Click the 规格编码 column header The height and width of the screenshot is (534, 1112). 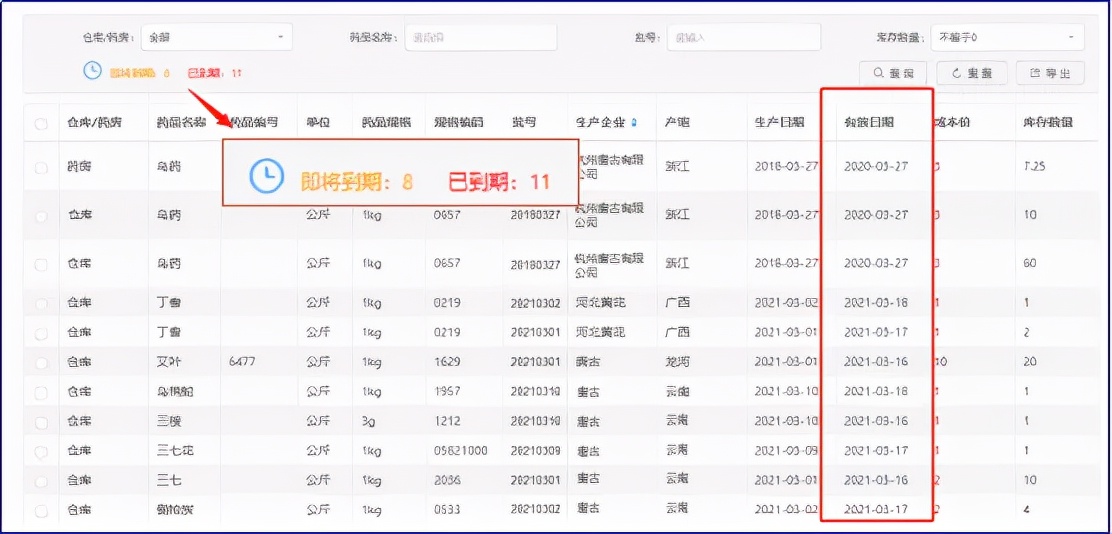pyautogui.click(x=459, y=123)
